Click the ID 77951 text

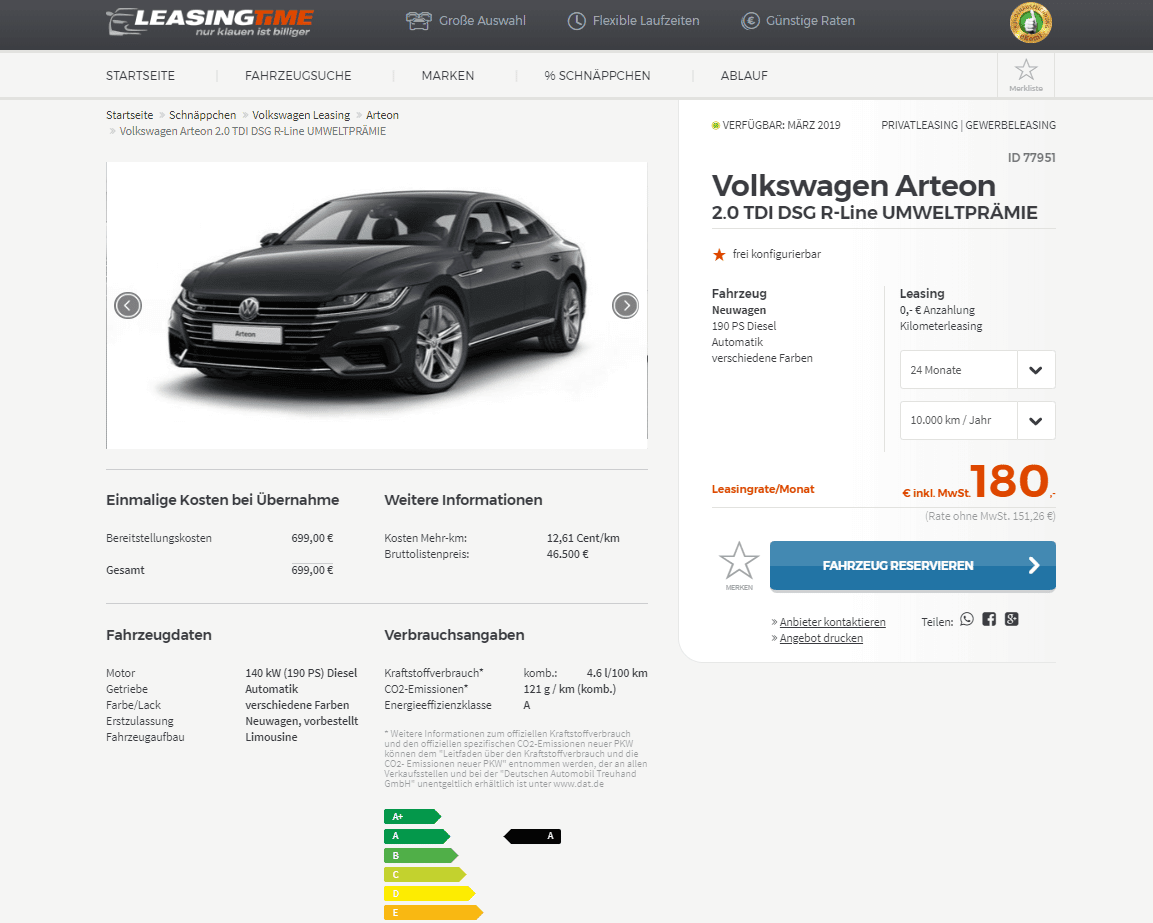point(1031,157)
